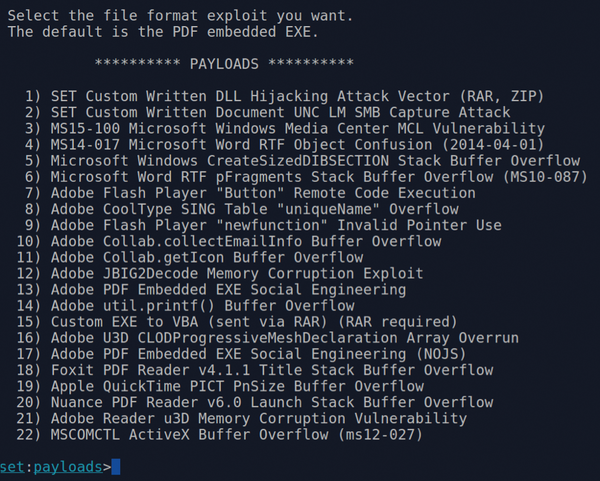Click the SET Custom Written DLL Hijacking entry
Screen dimensions: 600x481
pos(284,96)
